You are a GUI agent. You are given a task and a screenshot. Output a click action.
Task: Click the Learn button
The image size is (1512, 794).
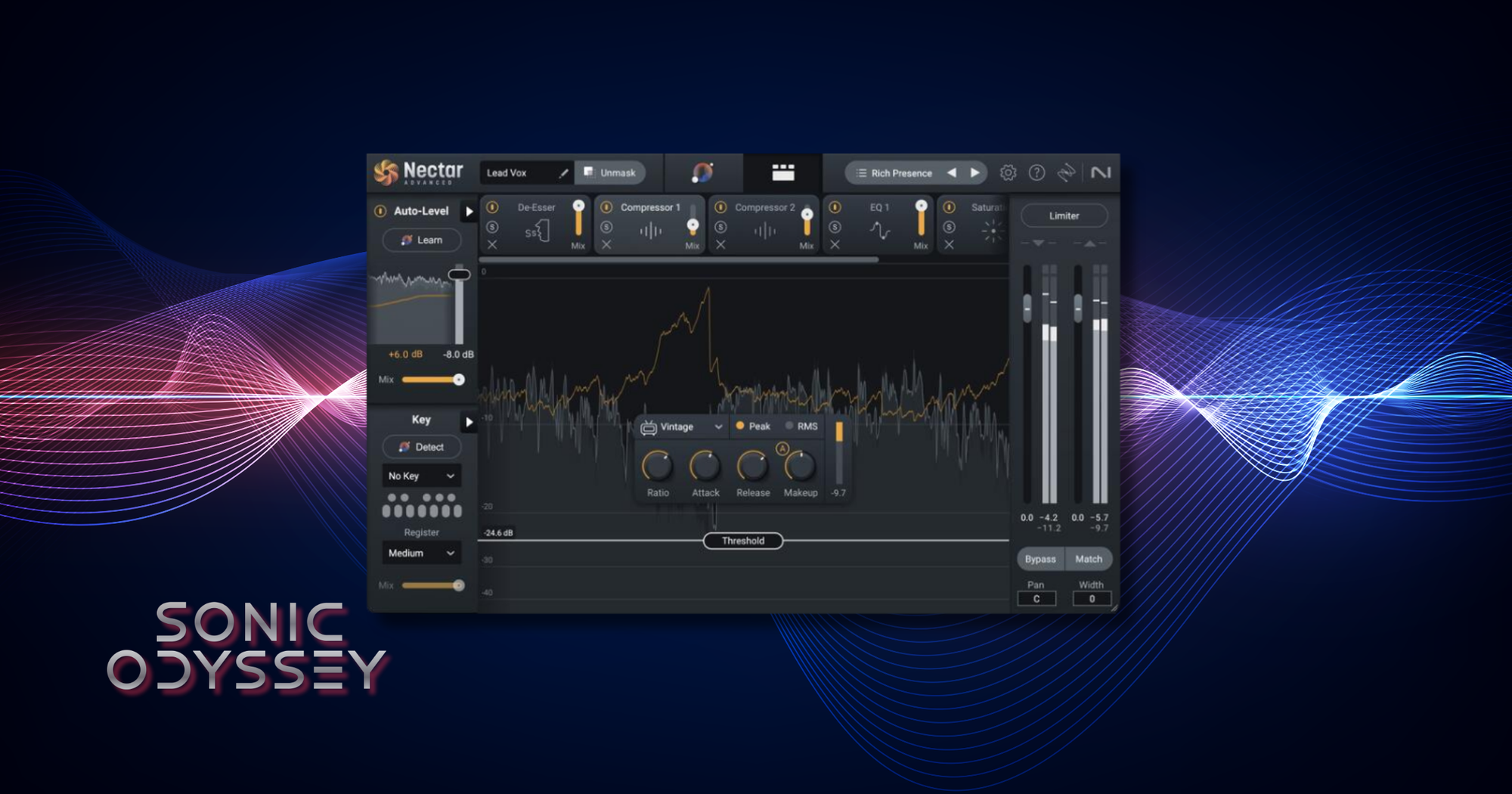coord(421,240)
